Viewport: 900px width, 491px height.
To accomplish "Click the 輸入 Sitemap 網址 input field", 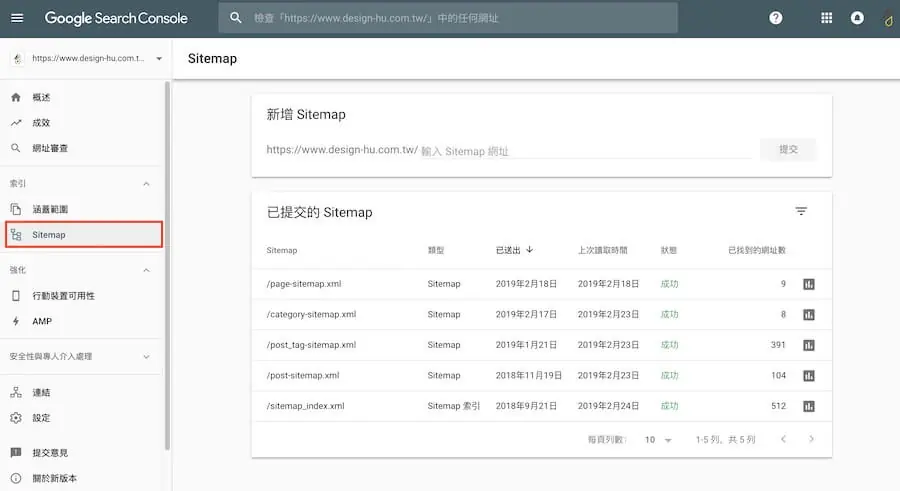I will pos(585,150).
